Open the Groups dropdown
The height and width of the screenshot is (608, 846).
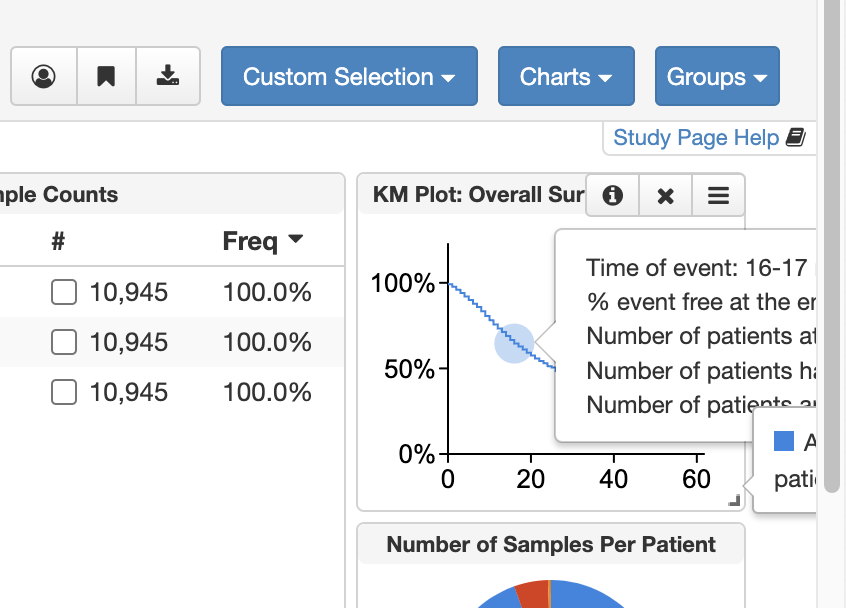coord(716,76)
